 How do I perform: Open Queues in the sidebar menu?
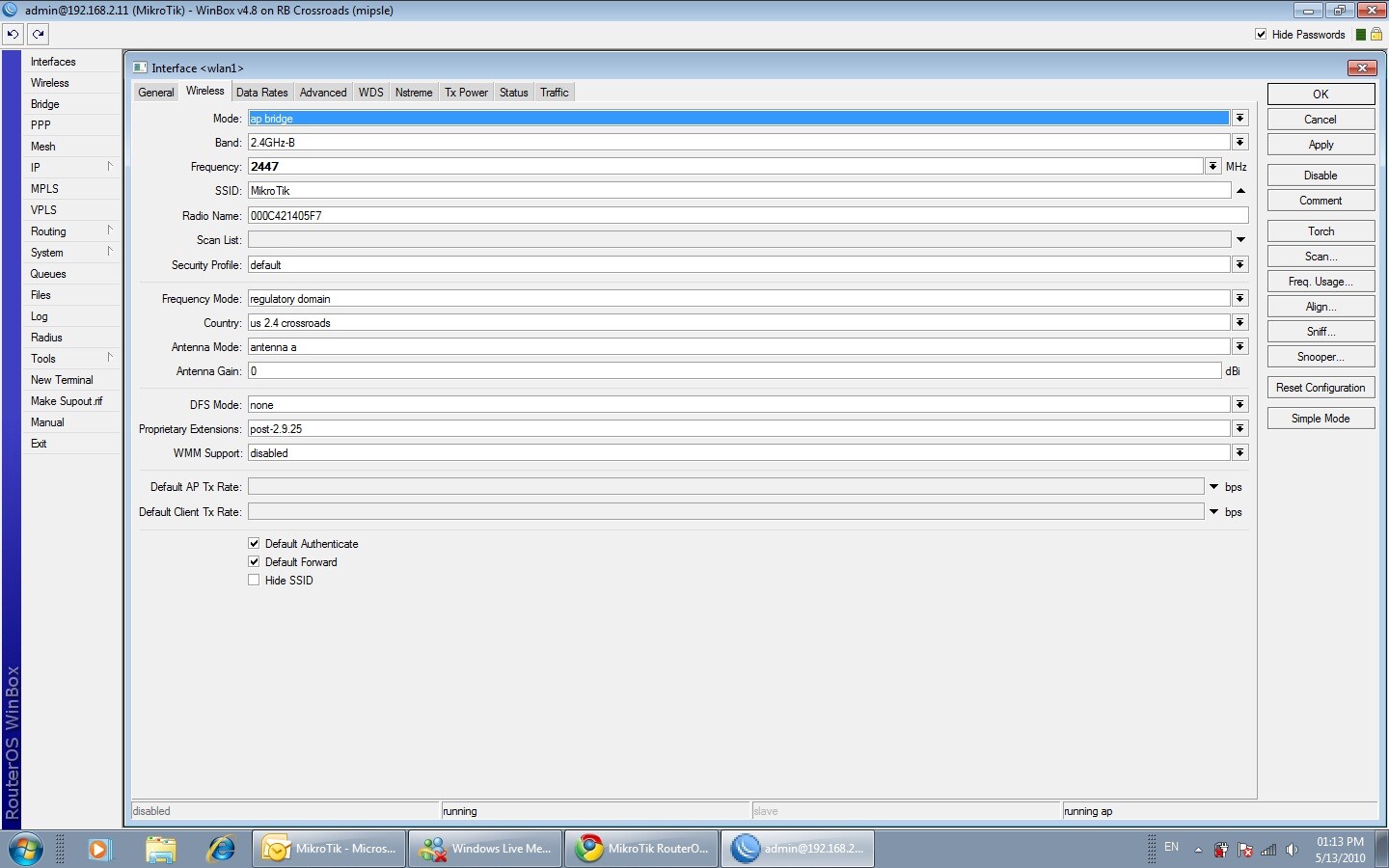pos(48,274)
